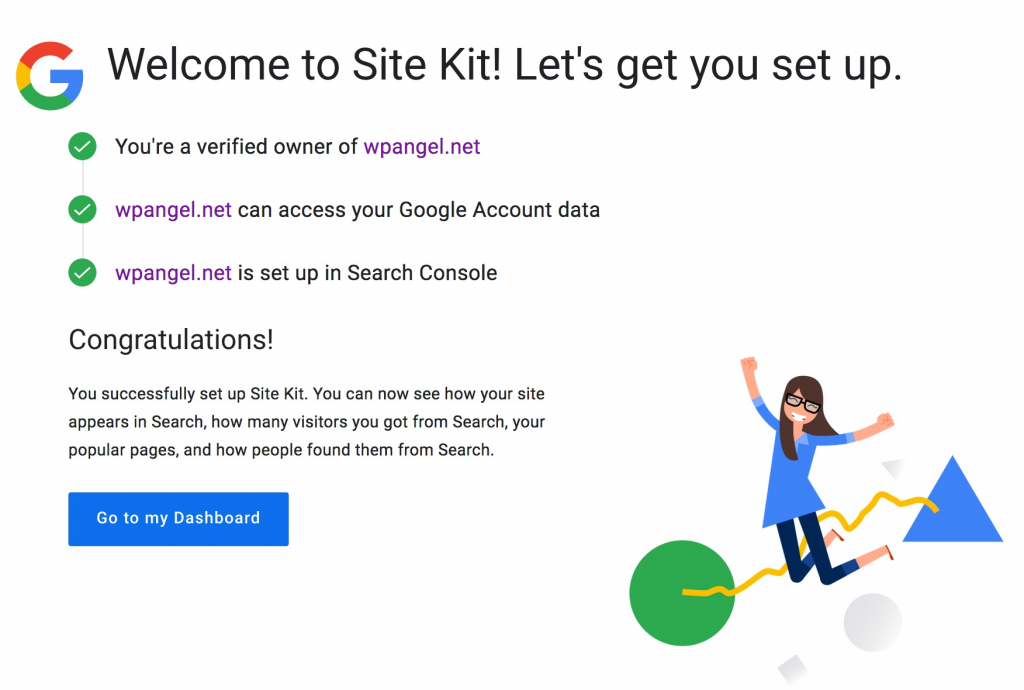Image resolution: width=1024 pixels, height=690 pixels.
Task: Open wpangel.net link before Search Console text
Action: click(x=173, y=273)
